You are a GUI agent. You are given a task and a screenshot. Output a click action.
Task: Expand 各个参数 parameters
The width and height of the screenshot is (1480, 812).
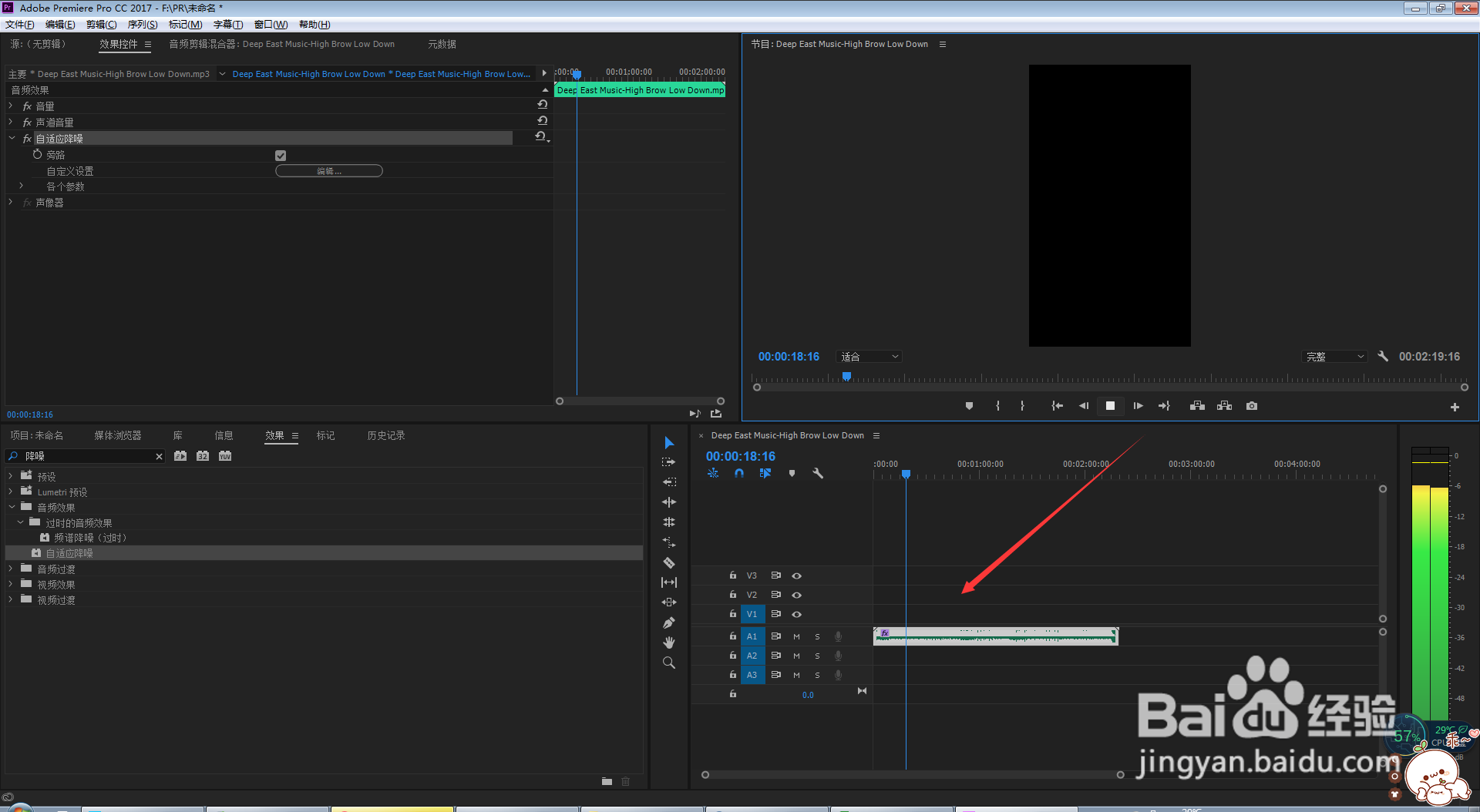[x=22, y=186]
